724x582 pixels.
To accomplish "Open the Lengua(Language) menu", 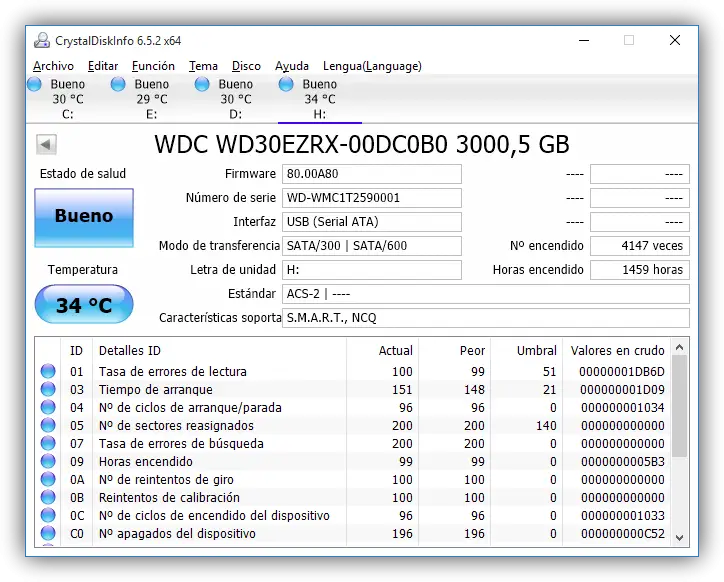I will coord(372,66).
